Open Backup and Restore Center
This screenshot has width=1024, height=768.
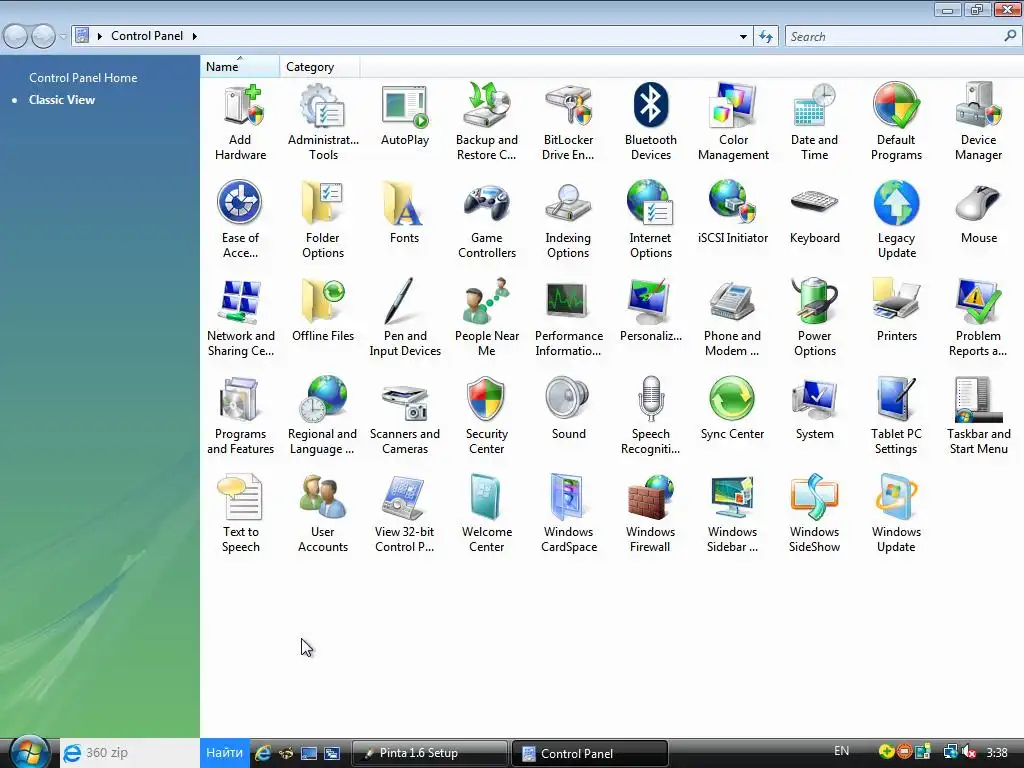487,121
